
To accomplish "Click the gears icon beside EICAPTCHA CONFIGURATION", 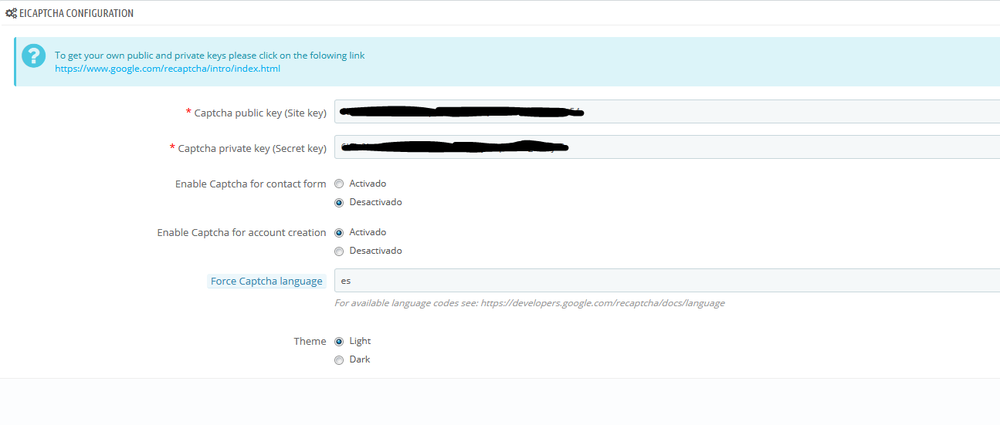I will (11, 13).
